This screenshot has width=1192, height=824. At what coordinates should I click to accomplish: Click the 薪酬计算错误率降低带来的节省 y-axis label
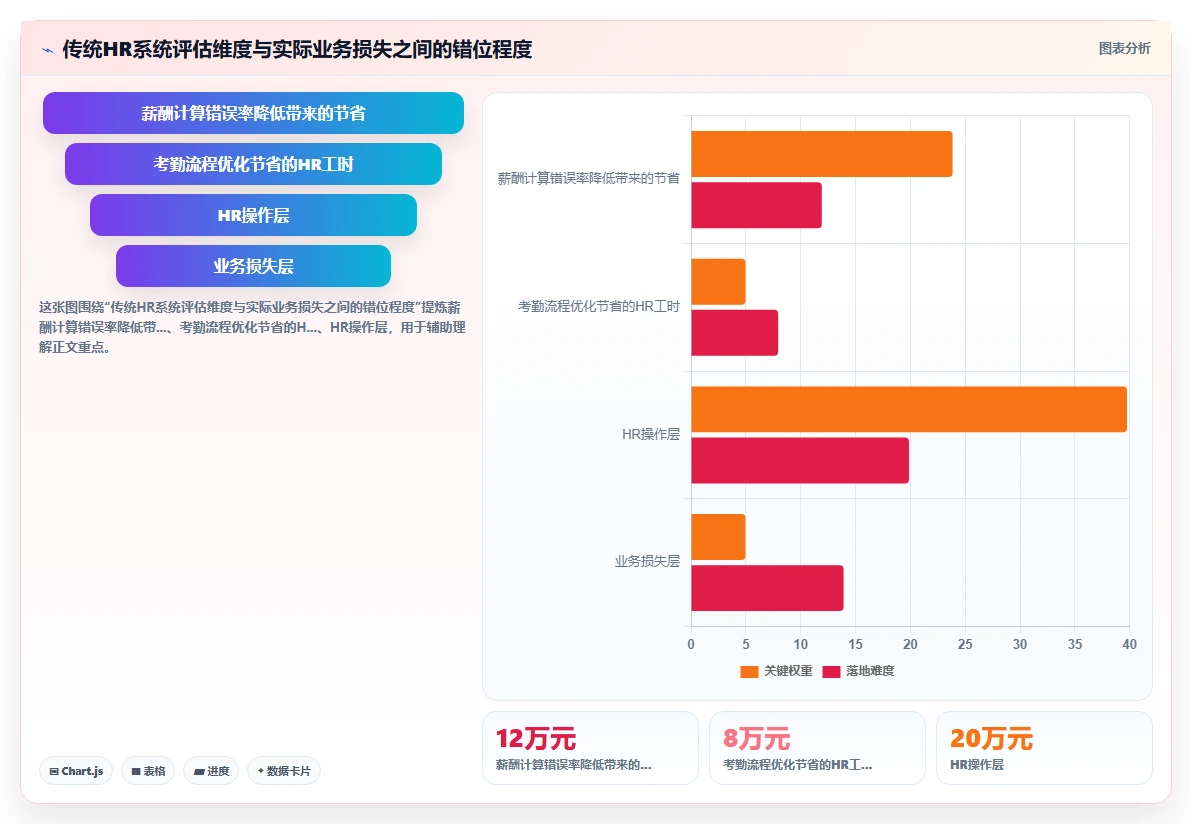(x=588, y=179)
